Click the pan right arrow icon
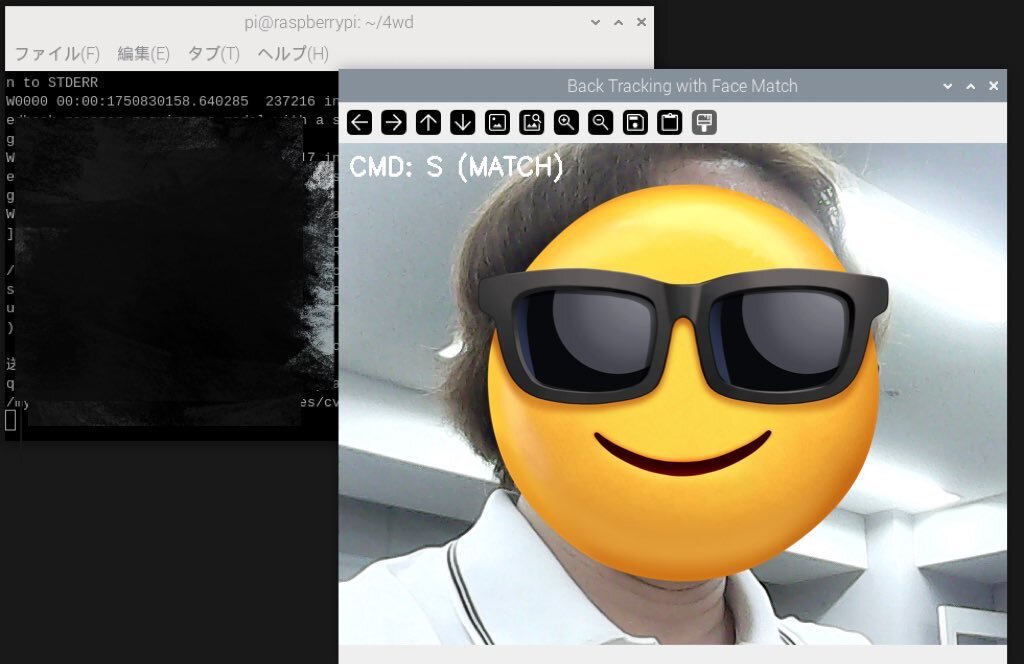1024x664 pixels. [394, 123]
